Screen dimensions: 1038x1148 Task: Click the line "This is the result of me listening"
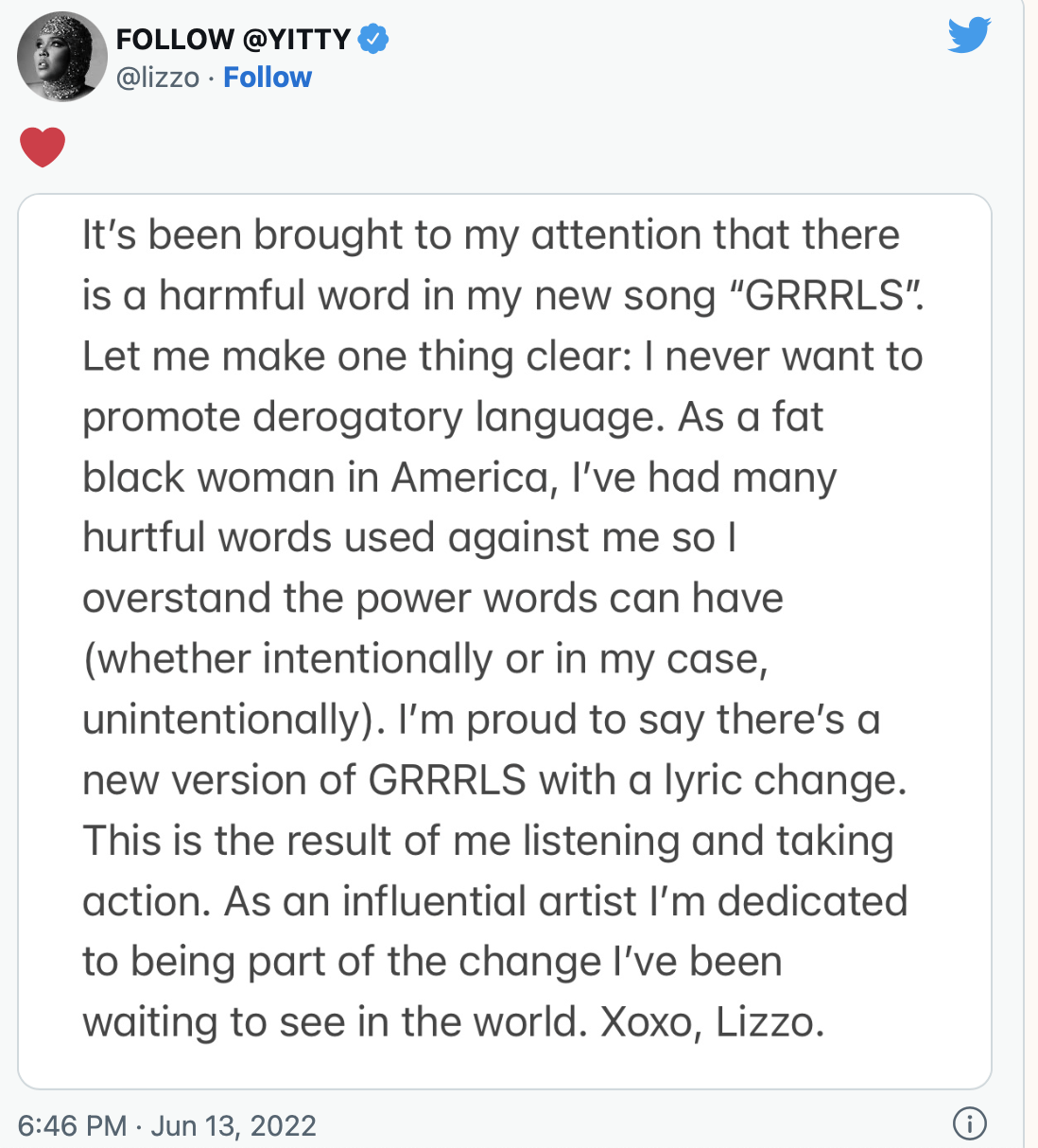point(488,841)
